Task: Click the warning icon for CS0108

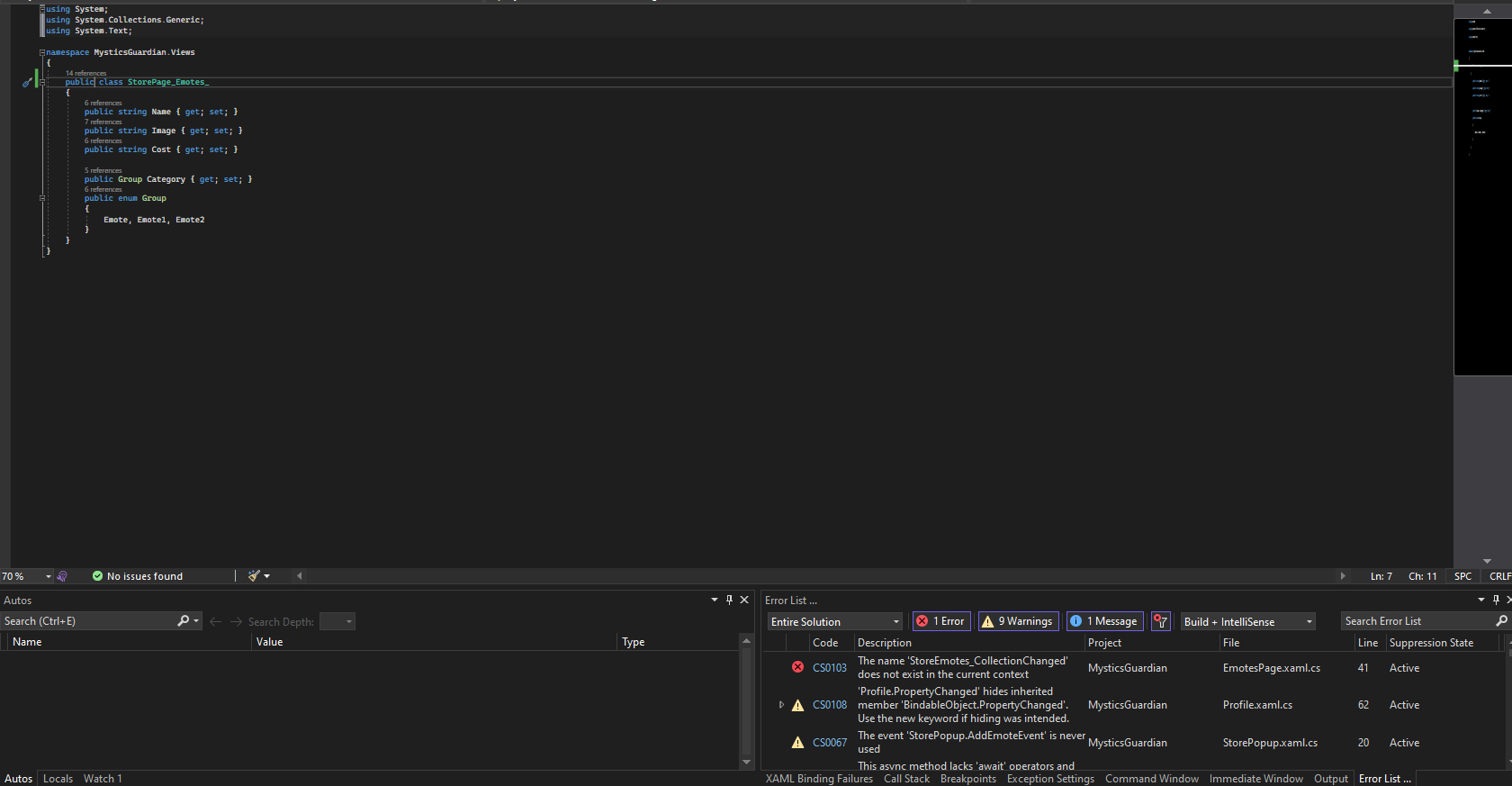Action: pyautogui.click(x=797, y=705)
